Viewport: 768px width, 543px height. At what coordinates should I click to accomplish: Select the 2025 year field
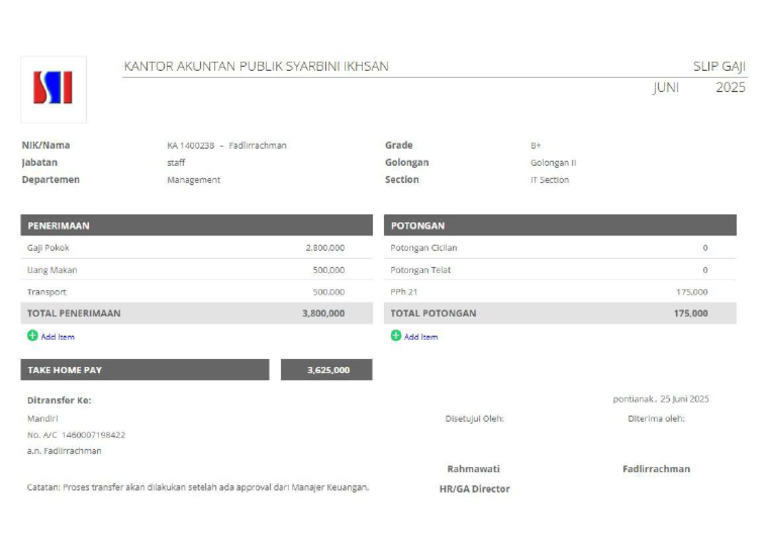click(x=730, y=88)
